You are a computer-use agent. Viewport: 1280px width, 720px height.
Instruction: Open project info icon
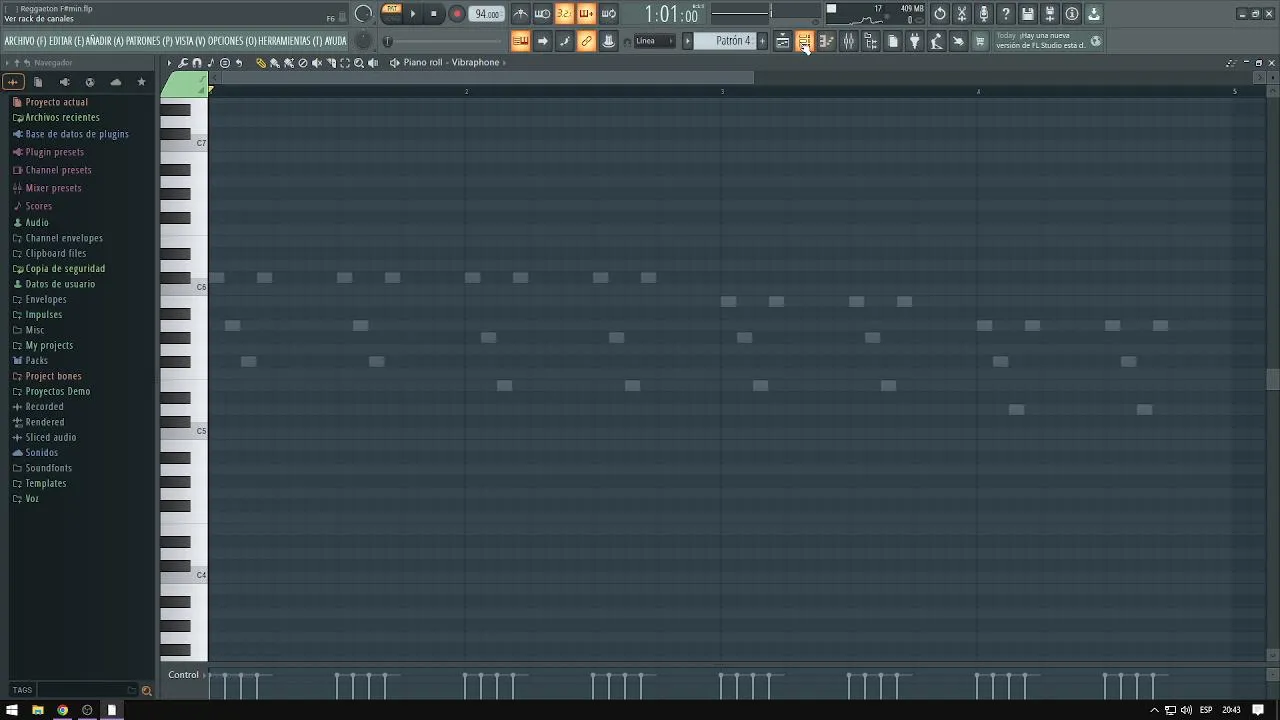pos(1072,14)
